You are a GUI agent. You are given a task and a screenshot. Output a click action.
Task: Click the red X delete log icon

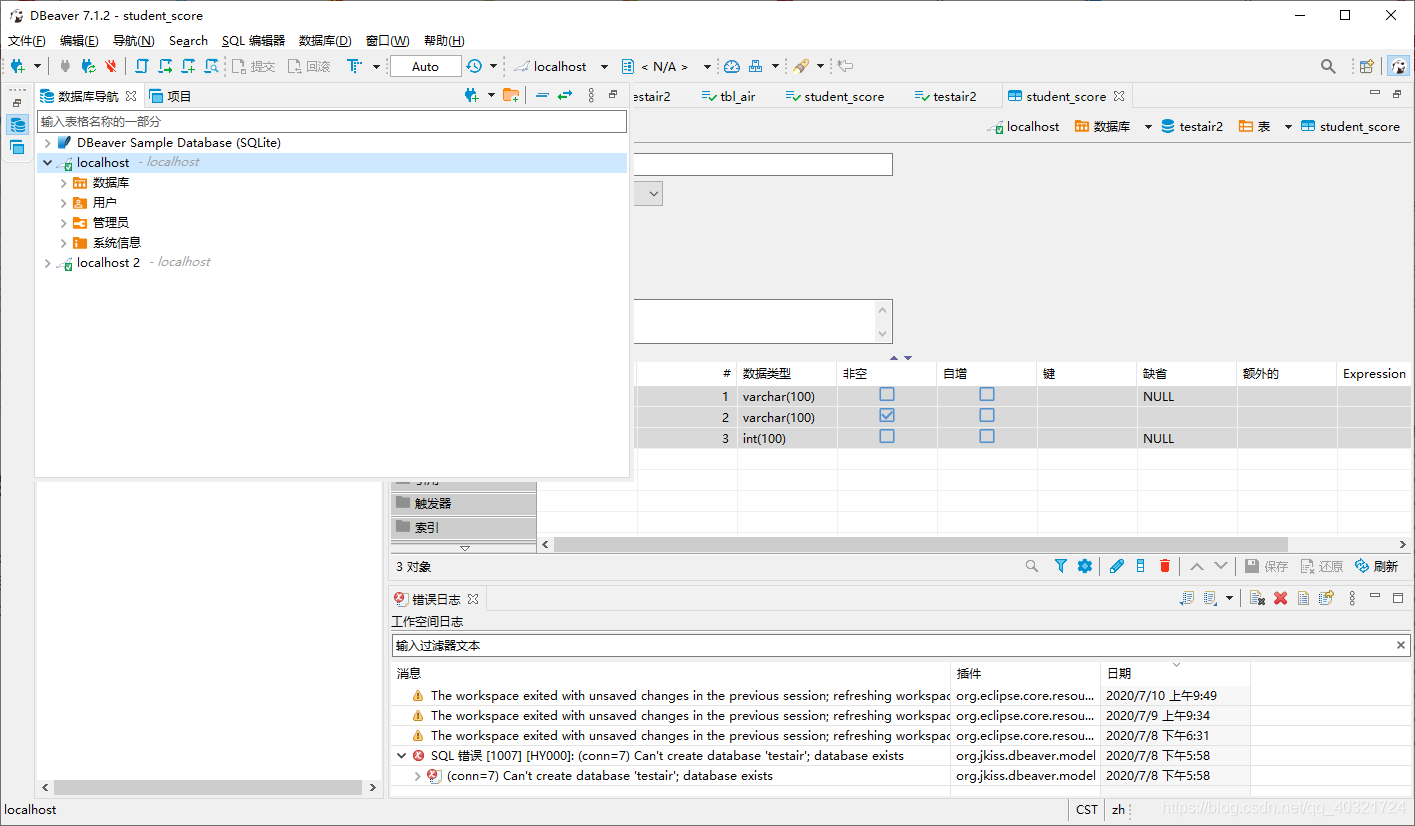click(x=1280, y=598)
